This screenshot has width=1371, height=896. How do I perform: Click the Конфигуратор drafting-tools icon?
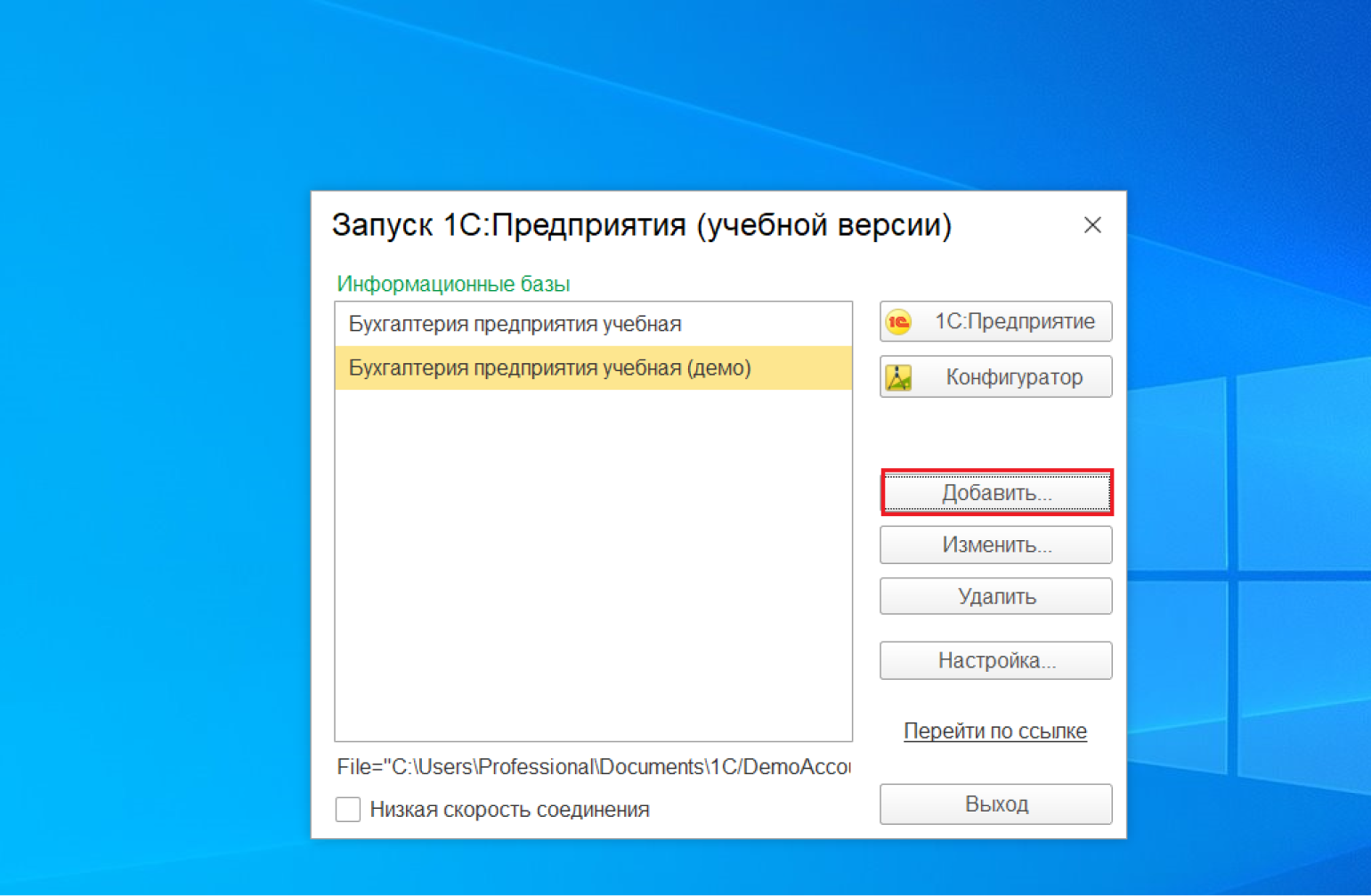[898, 377]
